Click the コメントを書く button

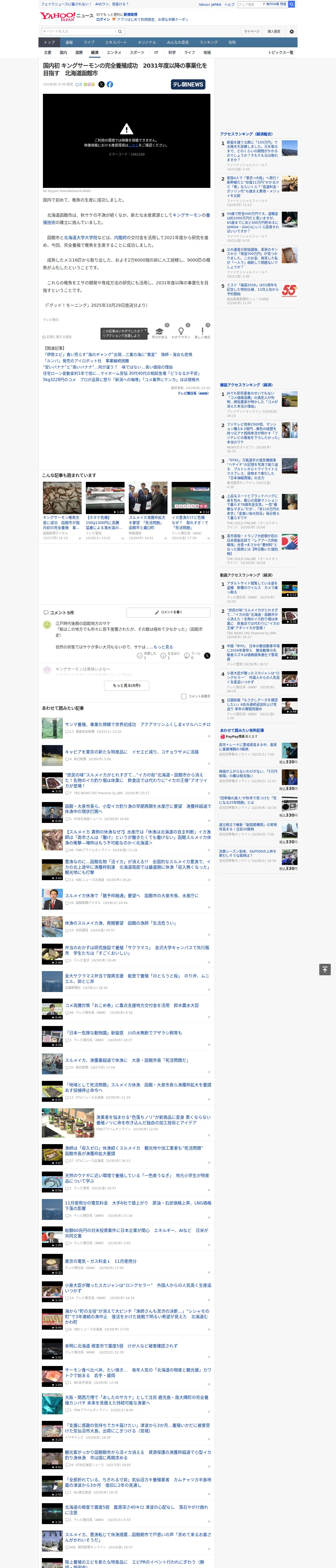(x=168, y=612)
